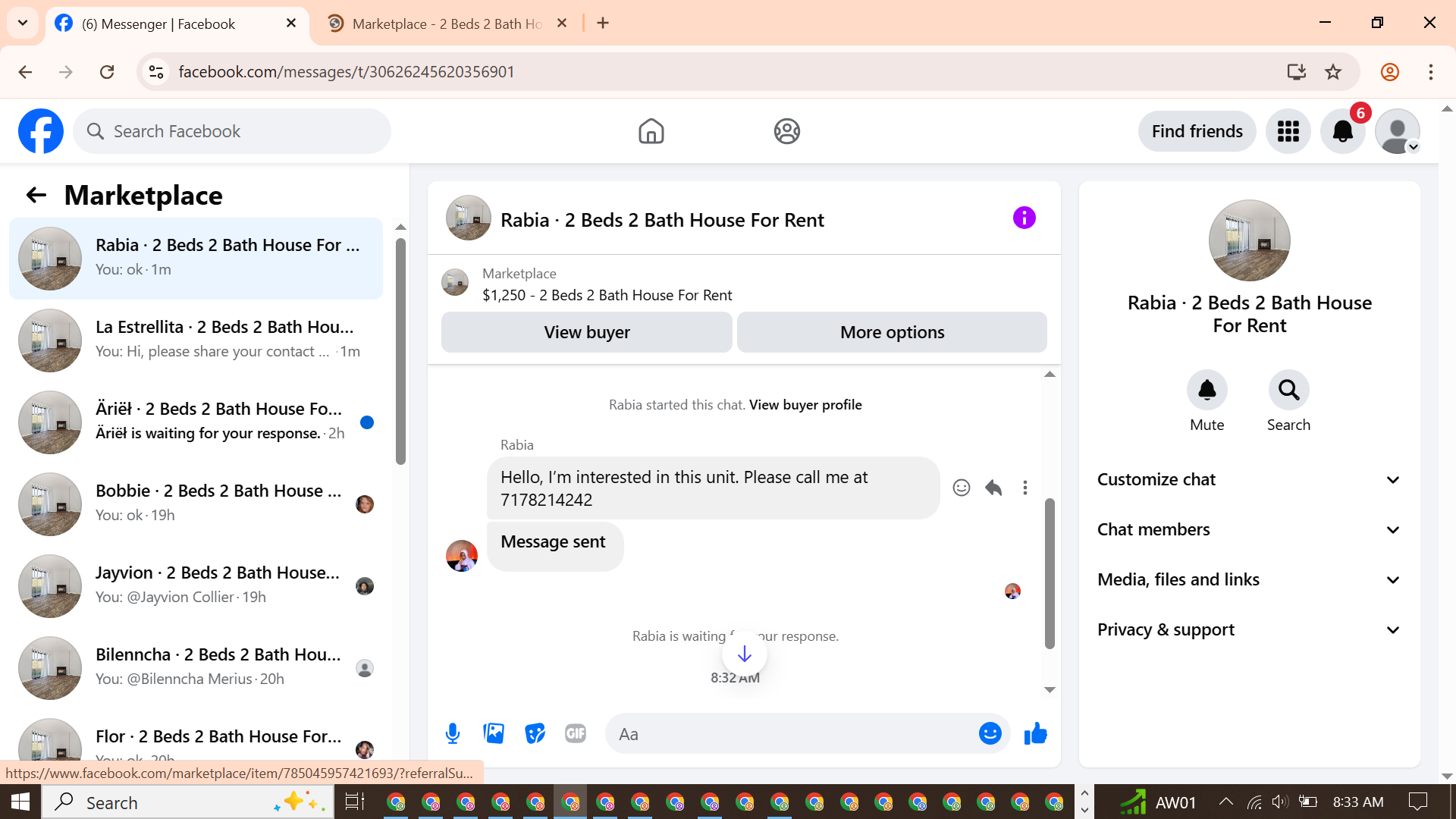Click the View buyer button
This screenshot has height=819, width=1456.
(x=587, y=332)
